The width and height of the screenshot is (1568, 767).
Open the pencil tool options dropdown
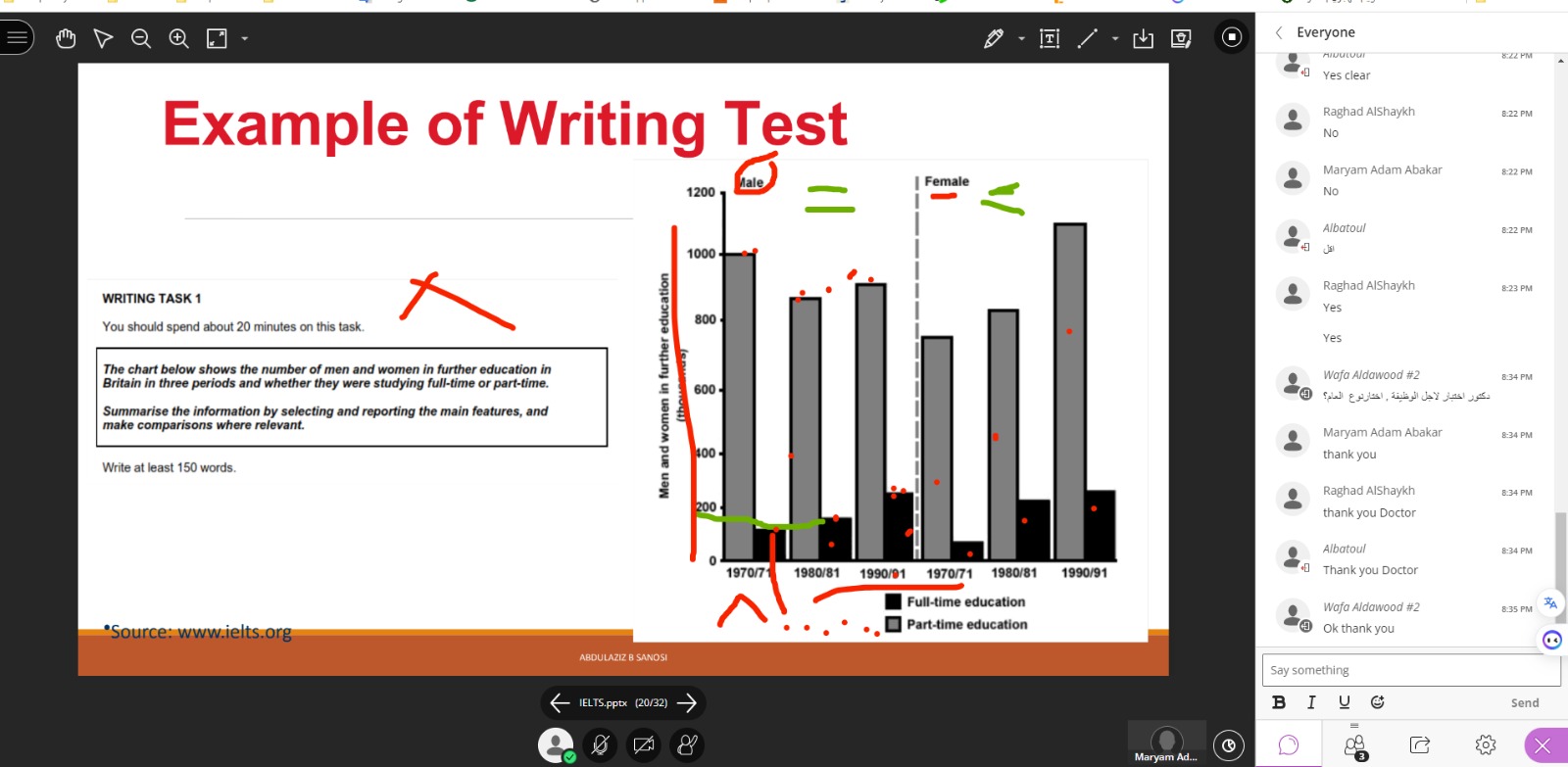point(1021,39)
